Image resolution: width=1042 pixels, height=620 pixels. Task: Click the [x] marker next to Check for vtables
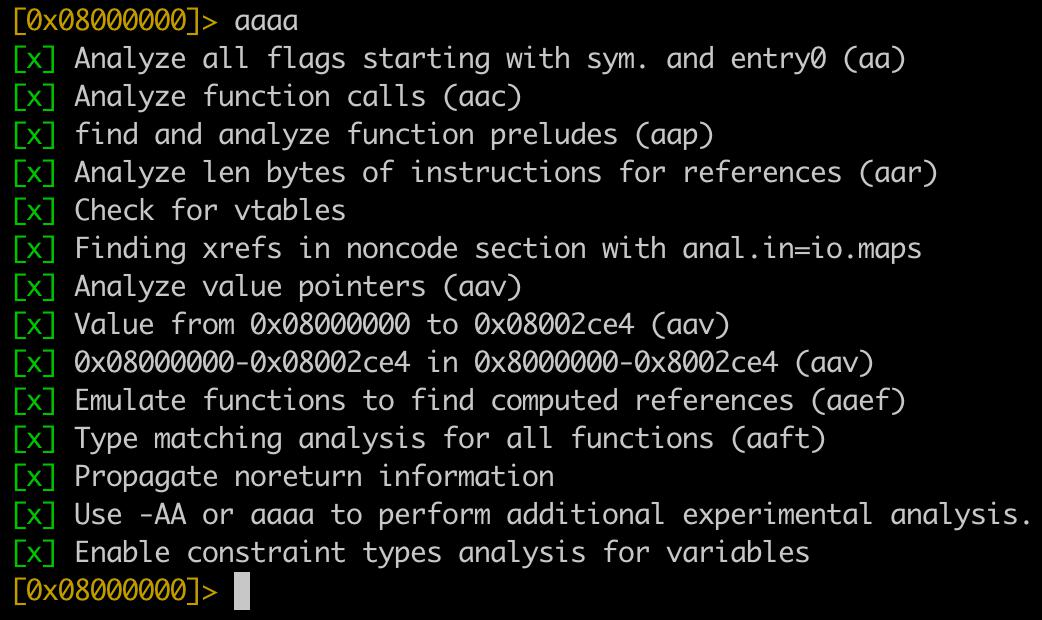(x=35, y=211)
